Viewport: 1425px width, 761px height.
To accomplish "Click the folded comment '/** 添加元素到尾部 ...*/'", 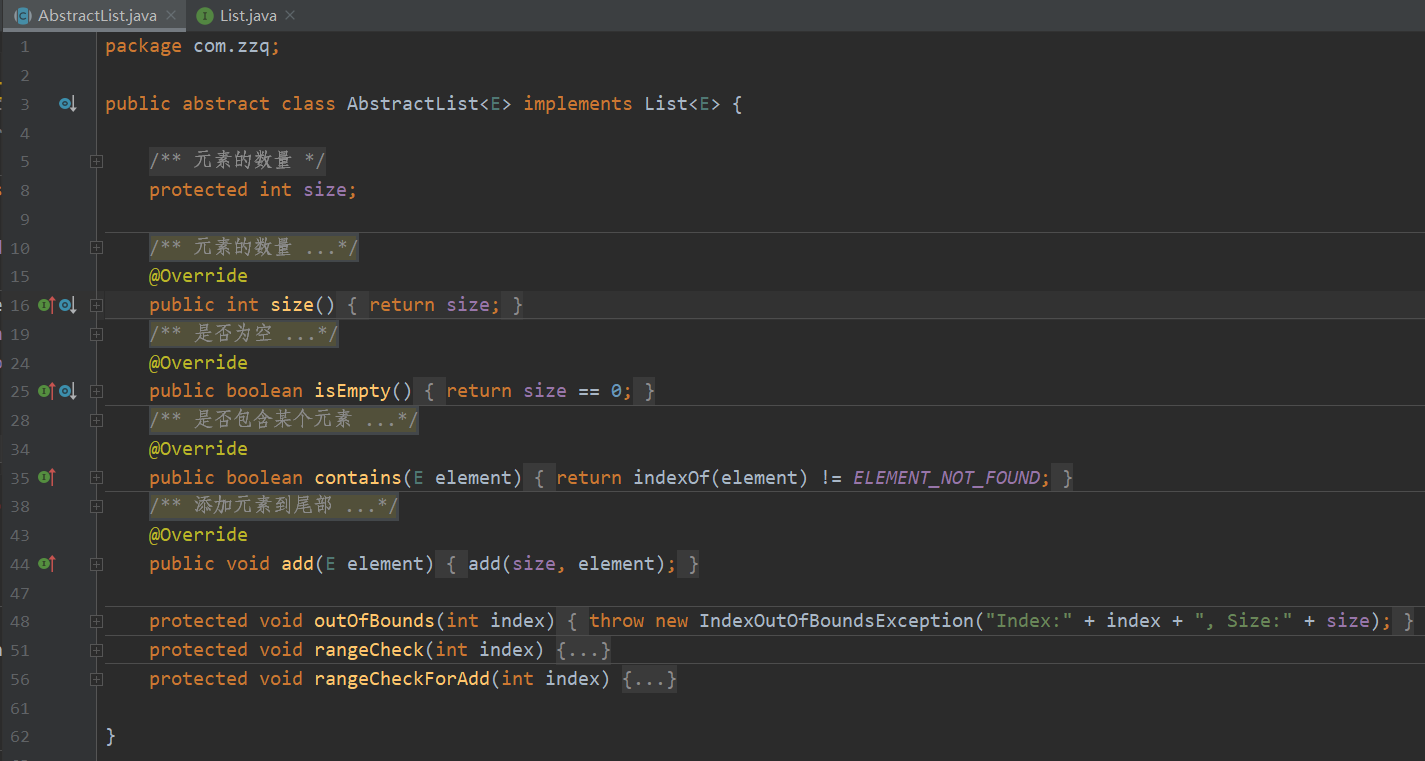I will (x=273, y=506).
